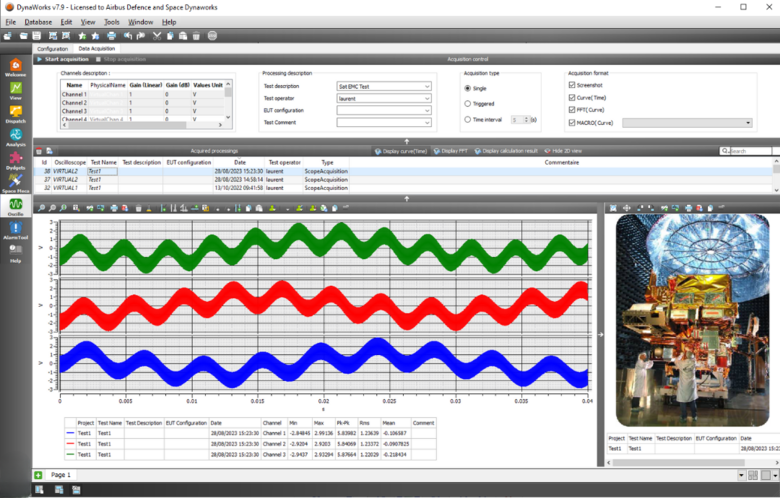The height and width of the screenshot is (498, 780).
Task: Toggle the Curve(Time) checkbox
Action: click(572, 98)
